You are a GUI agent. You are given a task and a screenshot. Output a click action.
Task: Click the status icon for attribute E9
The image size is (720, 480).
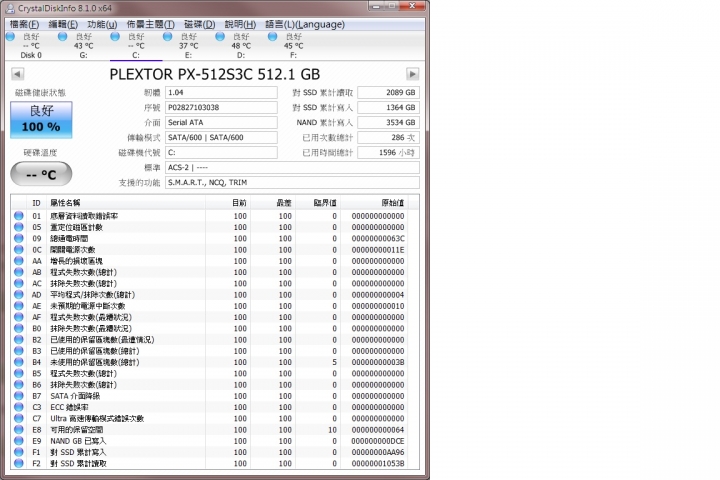(x=19, y=440)
